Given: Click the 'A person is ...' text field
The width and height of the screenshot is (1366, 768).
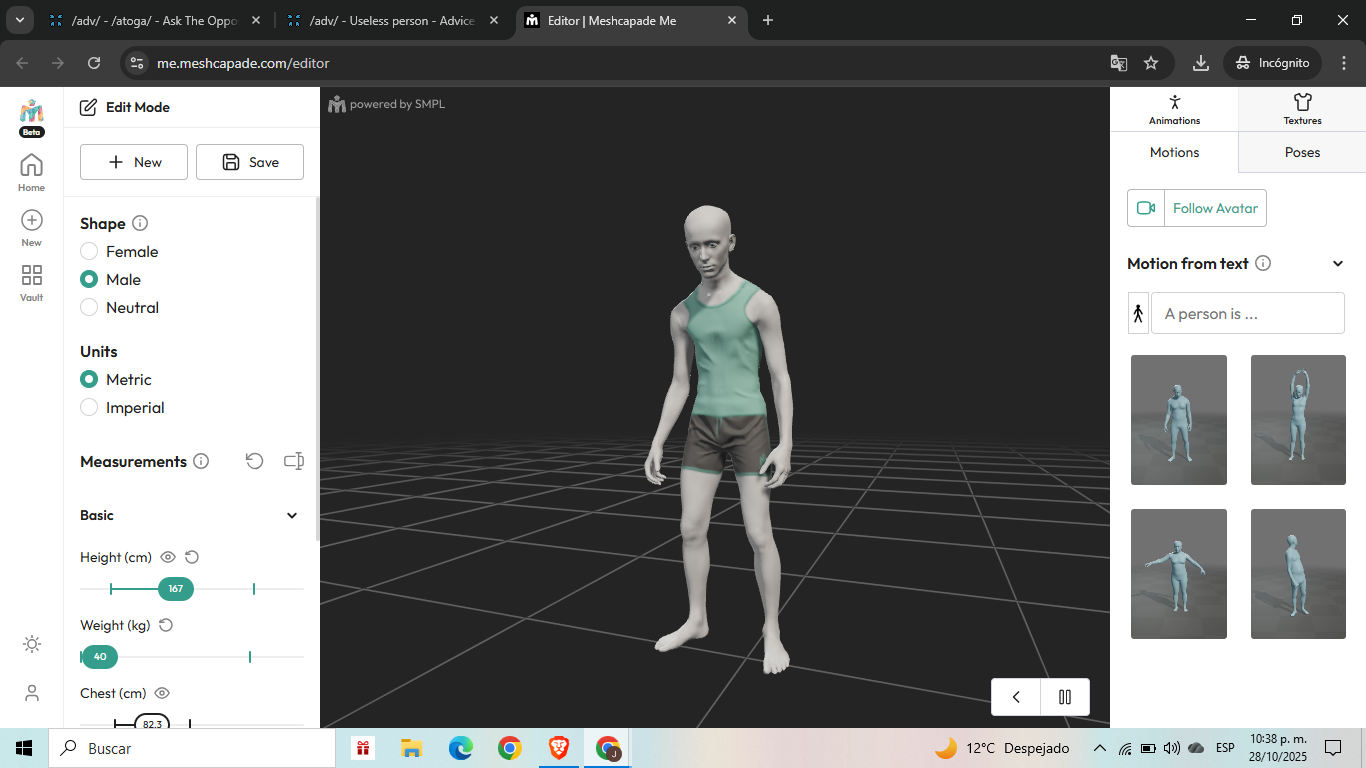Looking at the screenshot, I should coord(1248,313).
